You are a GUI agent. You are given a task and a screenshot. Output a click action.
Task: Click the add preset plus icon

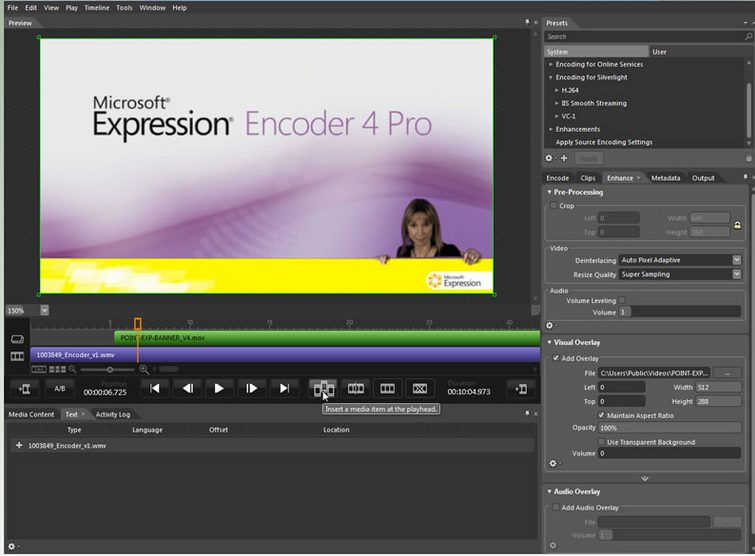[x=564, y=158]
